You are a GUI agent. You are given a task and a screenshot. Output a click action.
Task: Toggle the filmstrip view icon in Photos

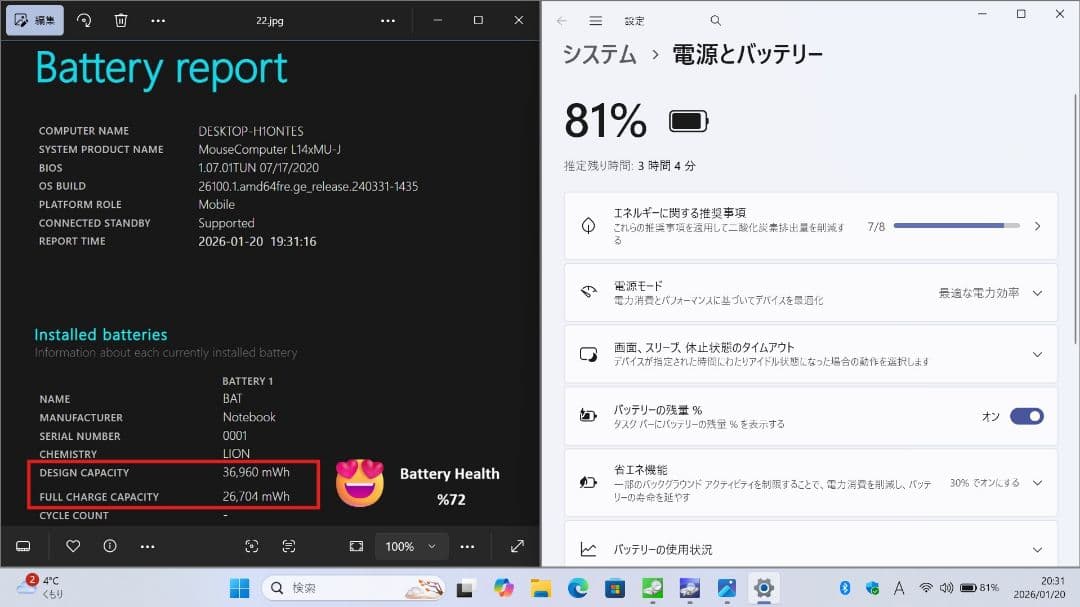point(23,546)
